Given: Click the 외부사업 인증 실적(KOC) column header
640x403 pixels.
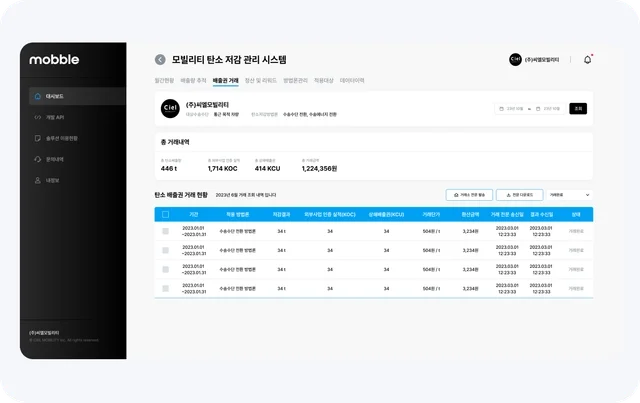Looking at the screenshot, I should 330,214.
